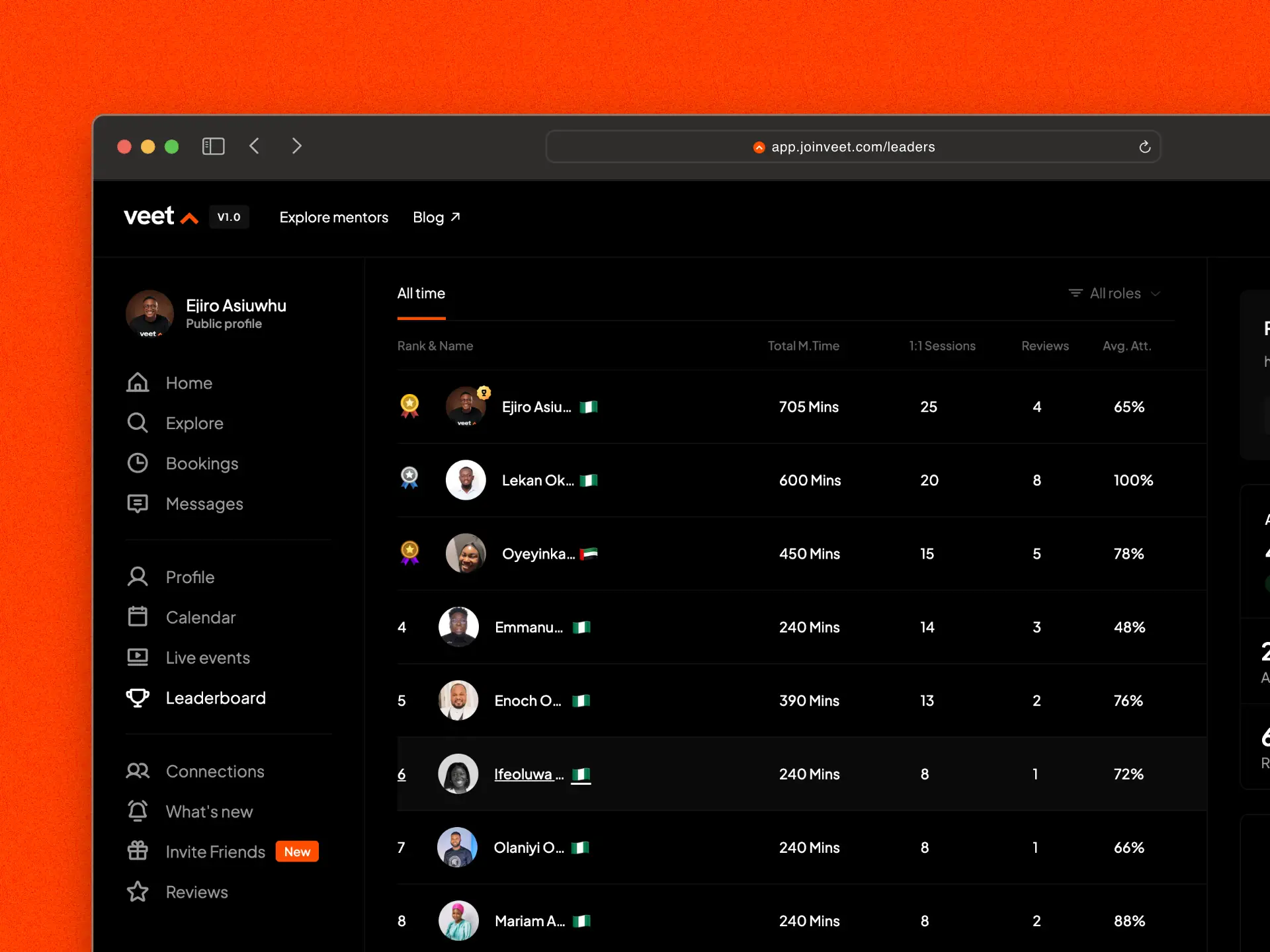
Task: Click the Home house icon in sidebar
Action: [138, 383]
